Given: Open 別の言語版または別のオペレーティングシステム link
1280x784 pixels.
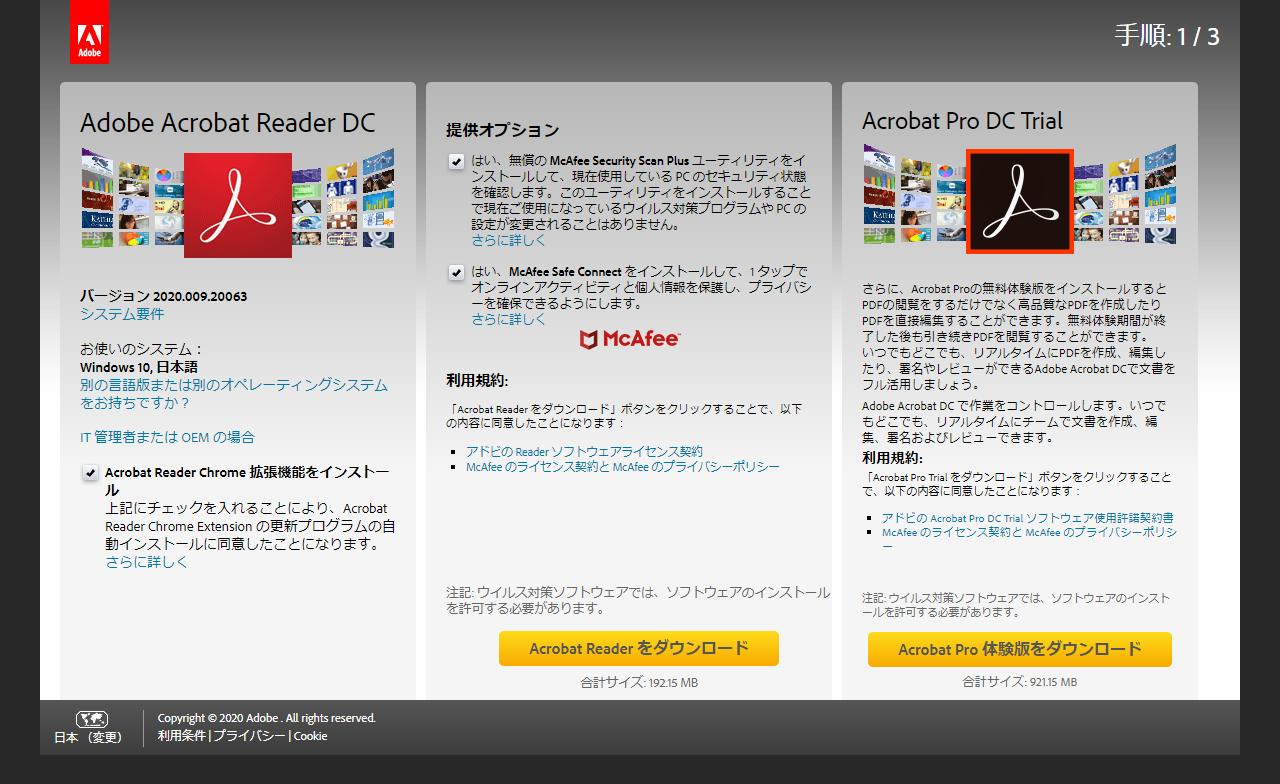Looking at the screenshot, I should pyautogui.click(x=234, y=394).
